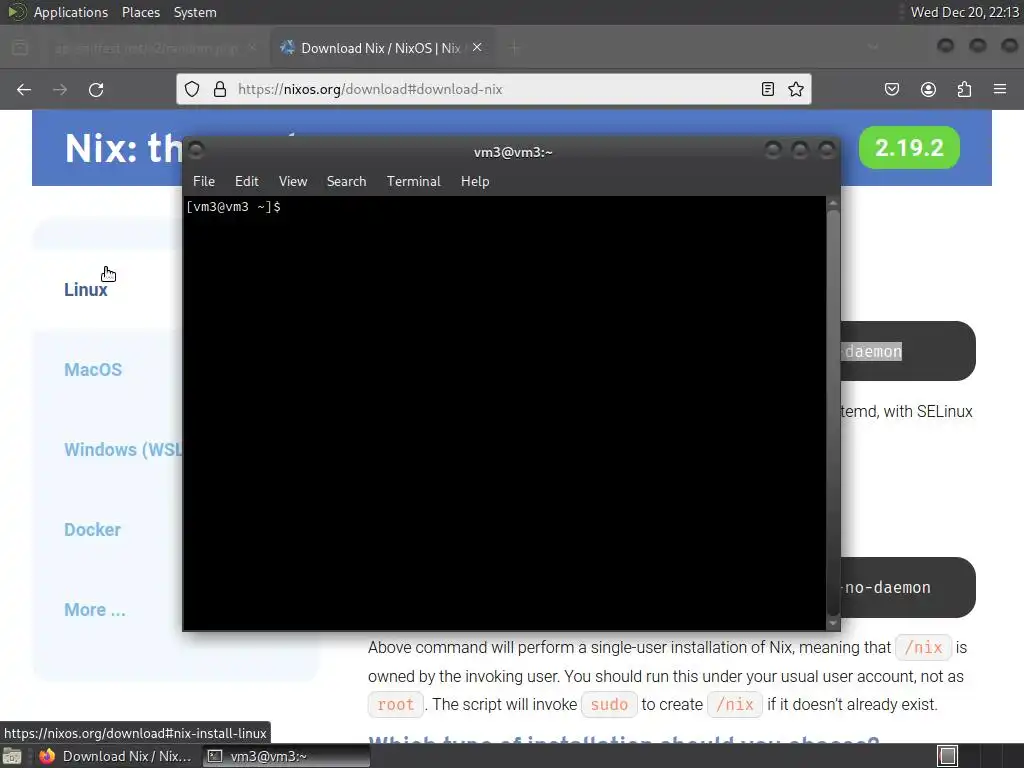This screenshot has width=1024, height=768.
Task: Click the Firefox sidebar toggle icon in tab bar
Action: pos(20,47)
